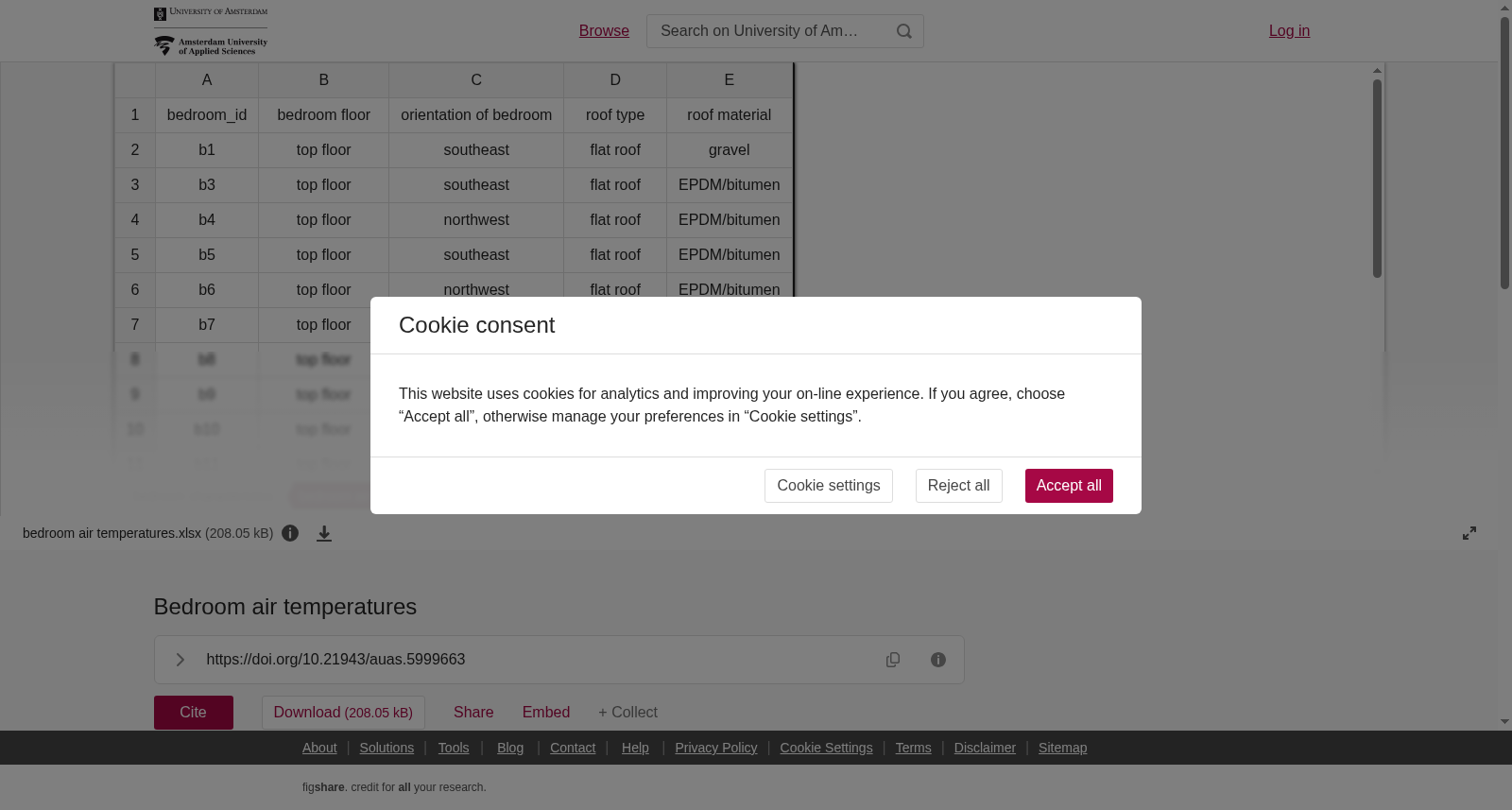Open Terms footer link
The width and height of the screenshot is (1512, 810).
coord(913,748)
